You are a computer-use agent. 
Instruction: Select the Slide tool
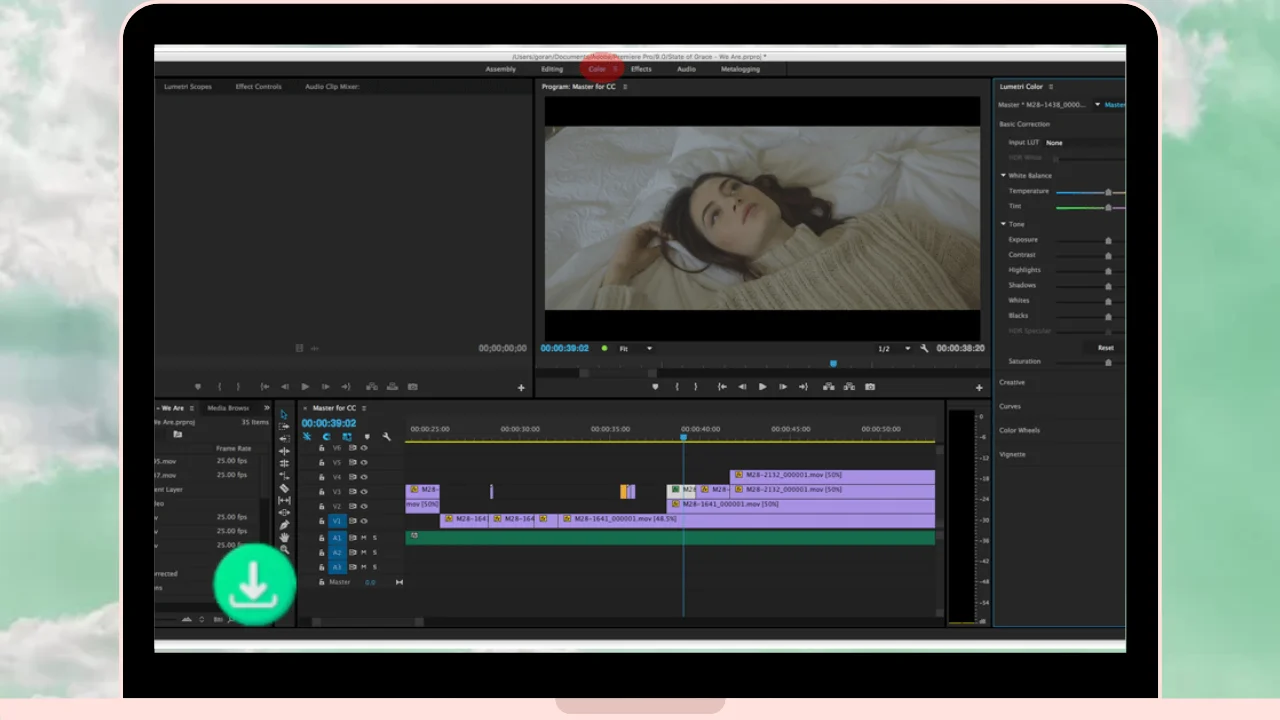[x=284, y=512]
